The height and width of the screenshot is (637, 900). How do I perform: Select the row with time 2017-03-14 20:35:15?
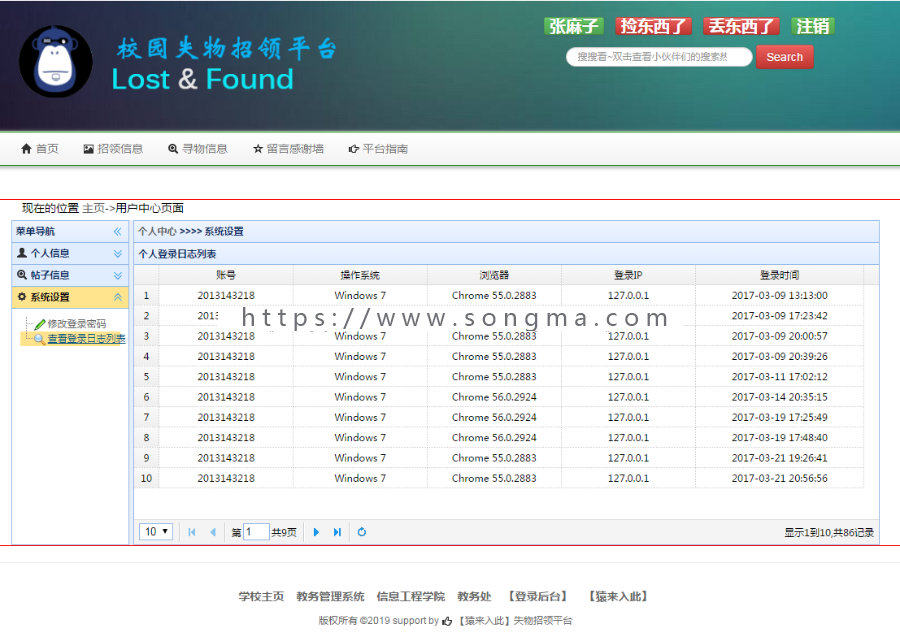point(499,397)
